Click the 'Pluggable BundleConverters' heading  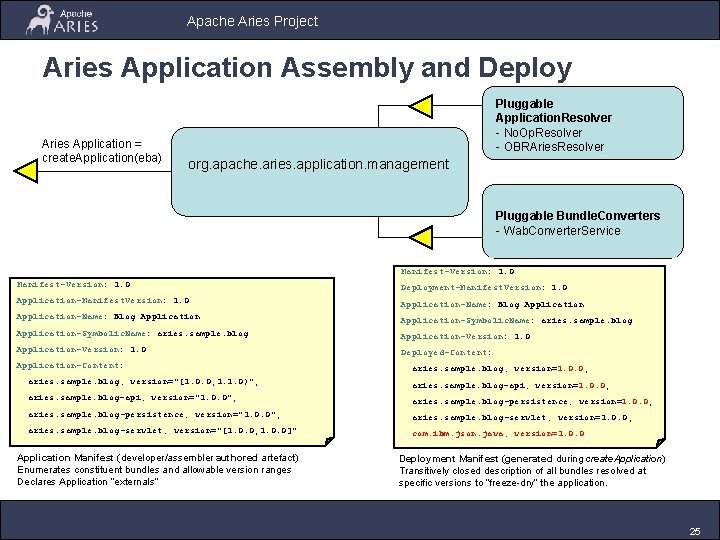pyautogui.click(x=577, y=215)
